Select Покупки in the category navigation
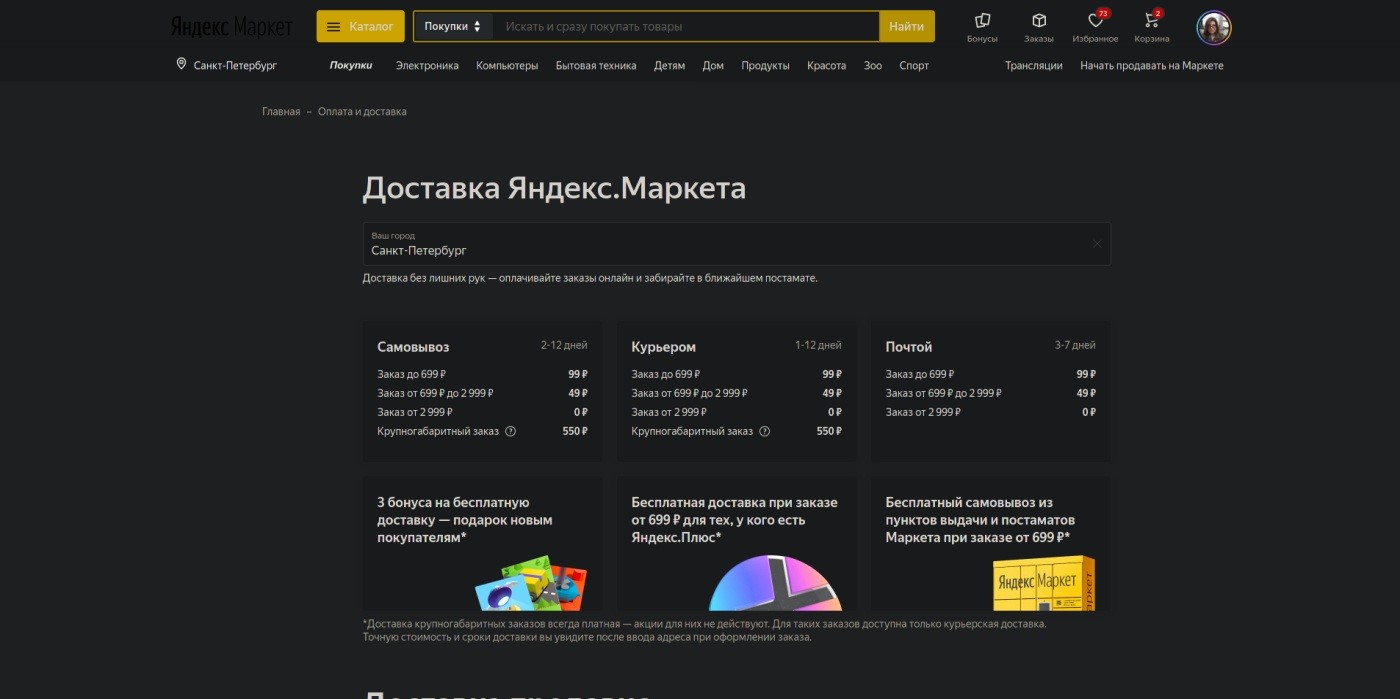The width and height of the screenshot is (1400, 699). coord(351,65)
